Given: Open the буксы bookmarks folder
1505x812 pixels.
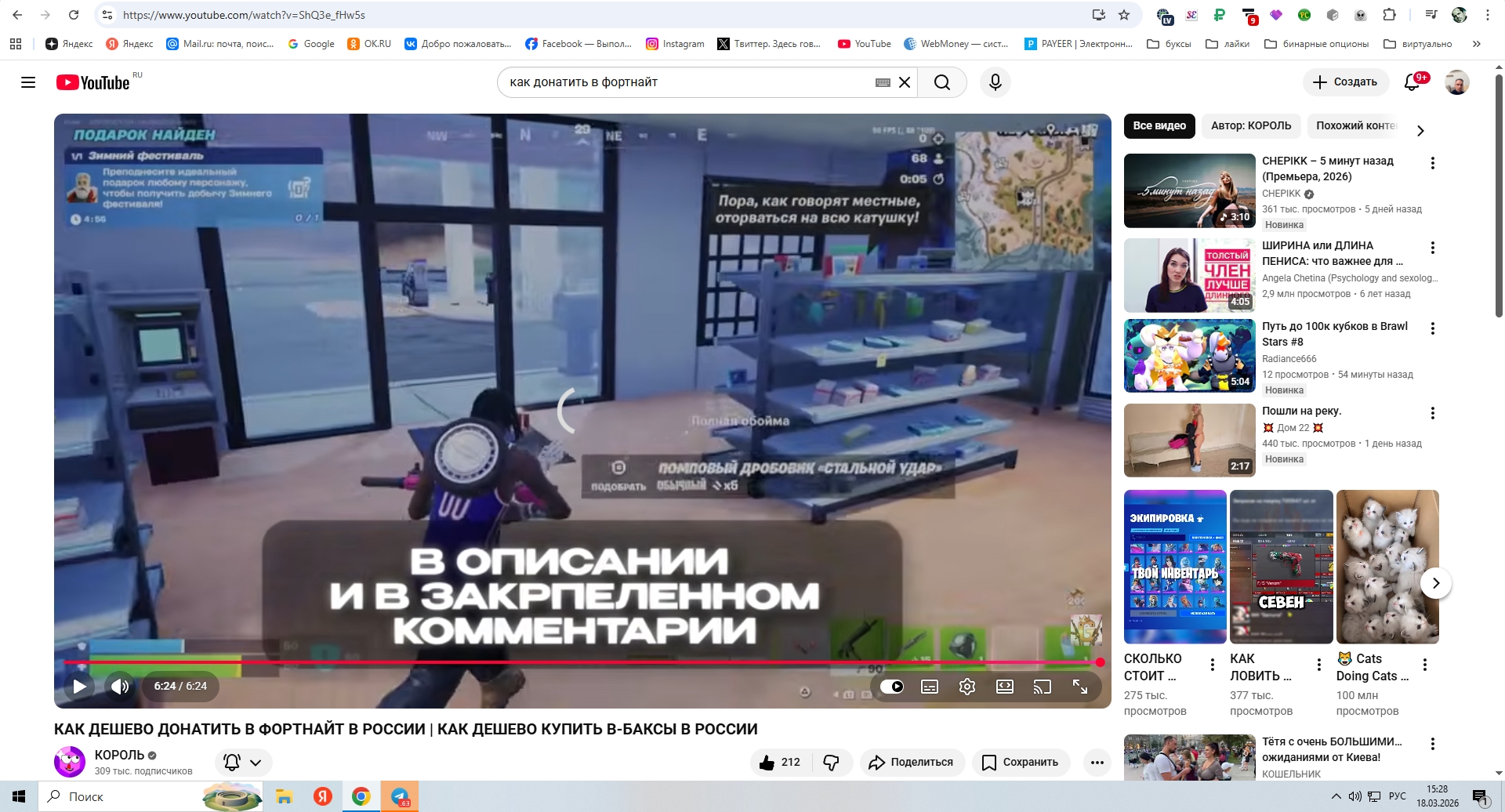Looking at the screenshot, I should point(1169,44).
